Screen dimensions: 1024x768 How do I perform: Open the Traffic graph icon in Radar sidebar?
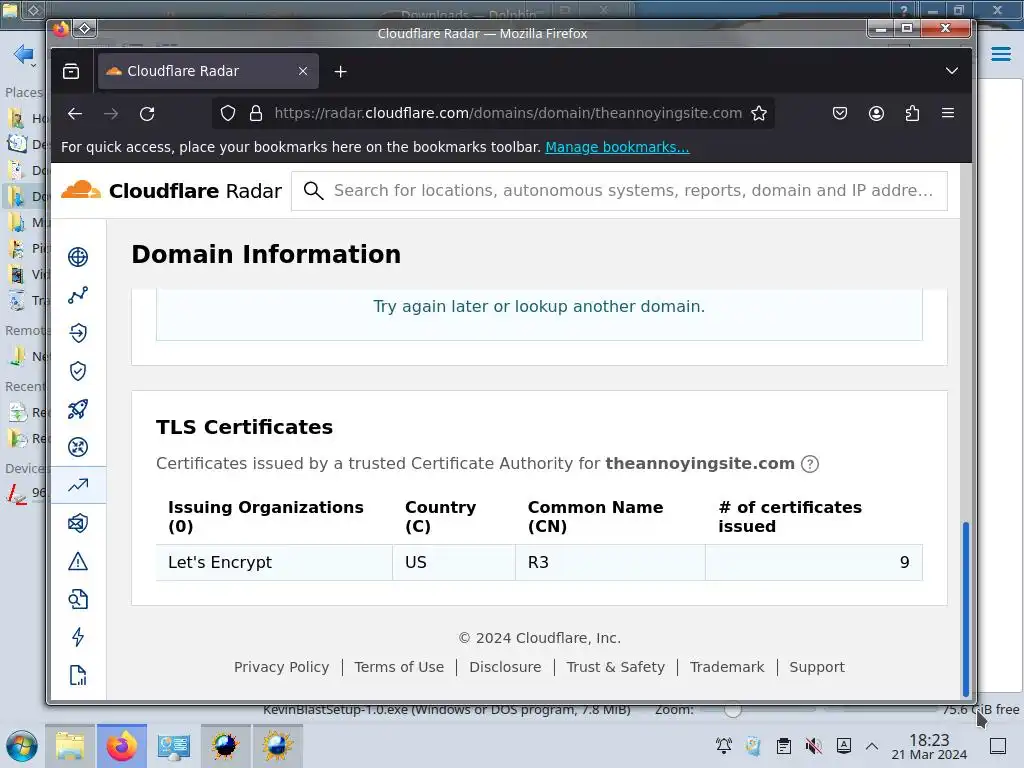pyautogui.click(x=78, y=295)
